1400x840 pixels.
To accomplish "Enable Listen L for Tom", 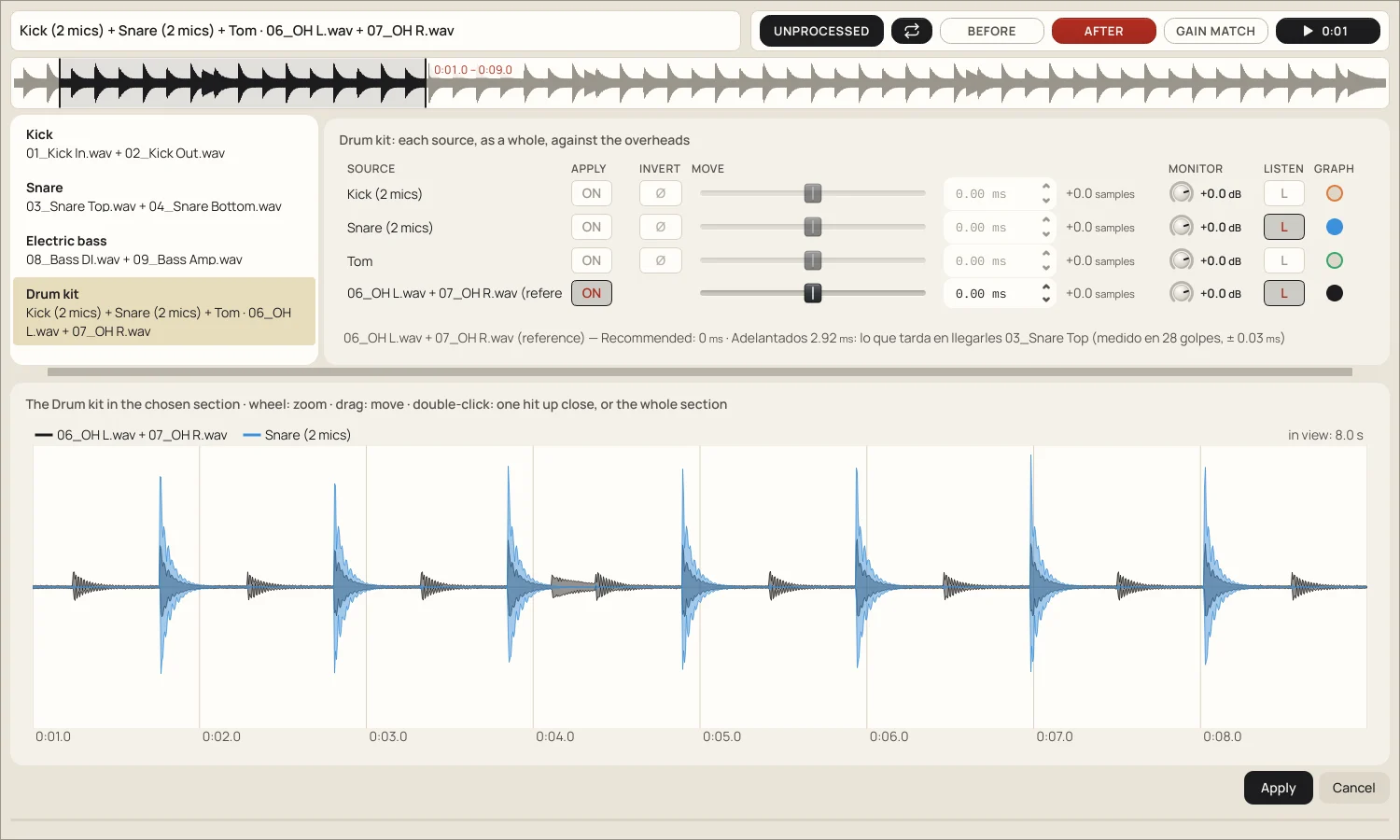I will click(1284, 260).
